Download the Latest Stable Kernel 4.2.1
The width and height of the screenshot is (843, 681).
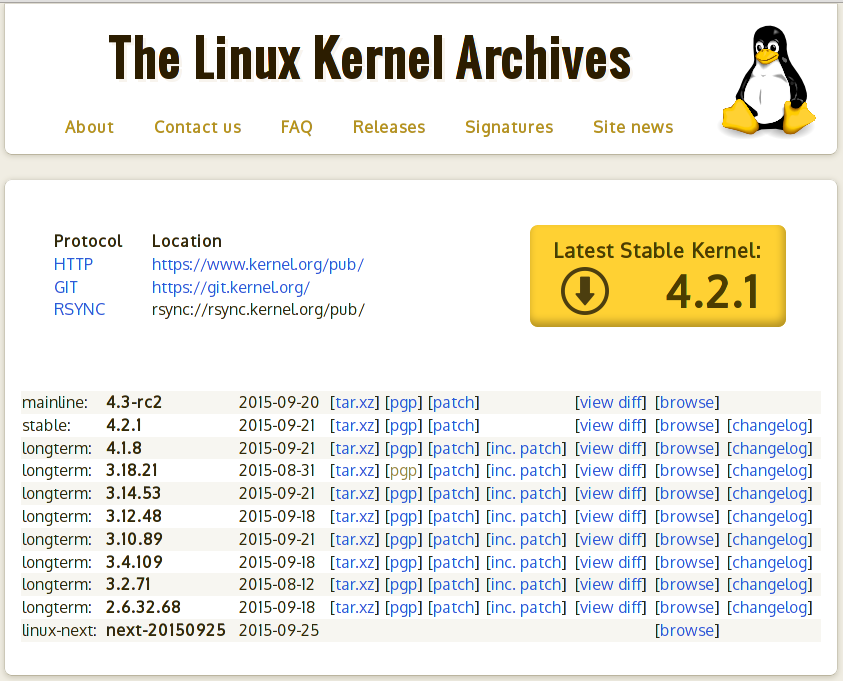click(x=658, y=276)
